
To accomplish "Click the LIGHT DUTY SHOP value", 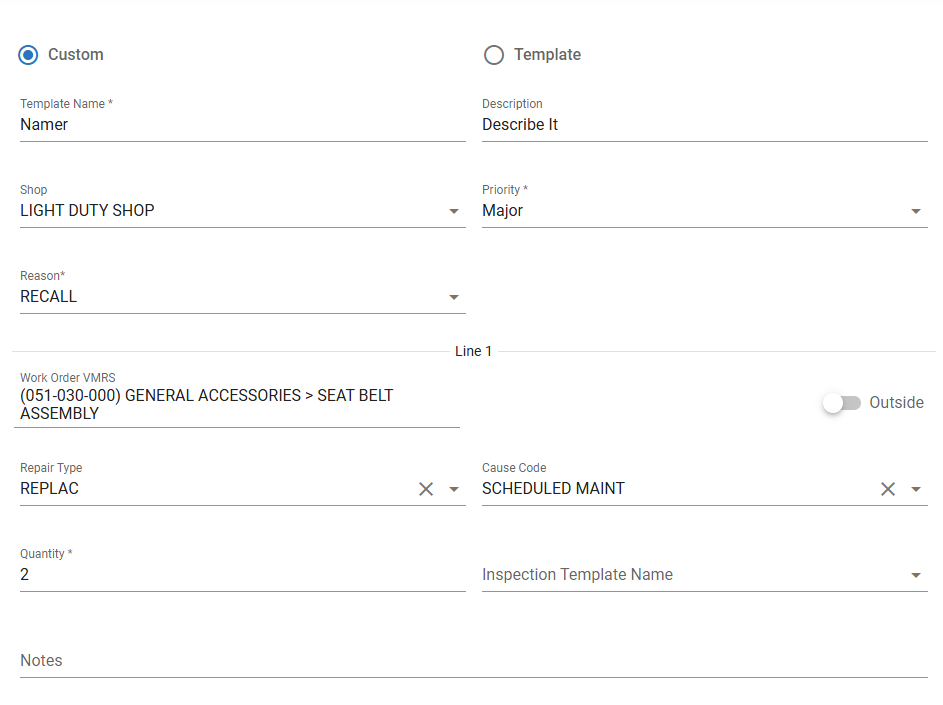I will [x=88, y=211].
